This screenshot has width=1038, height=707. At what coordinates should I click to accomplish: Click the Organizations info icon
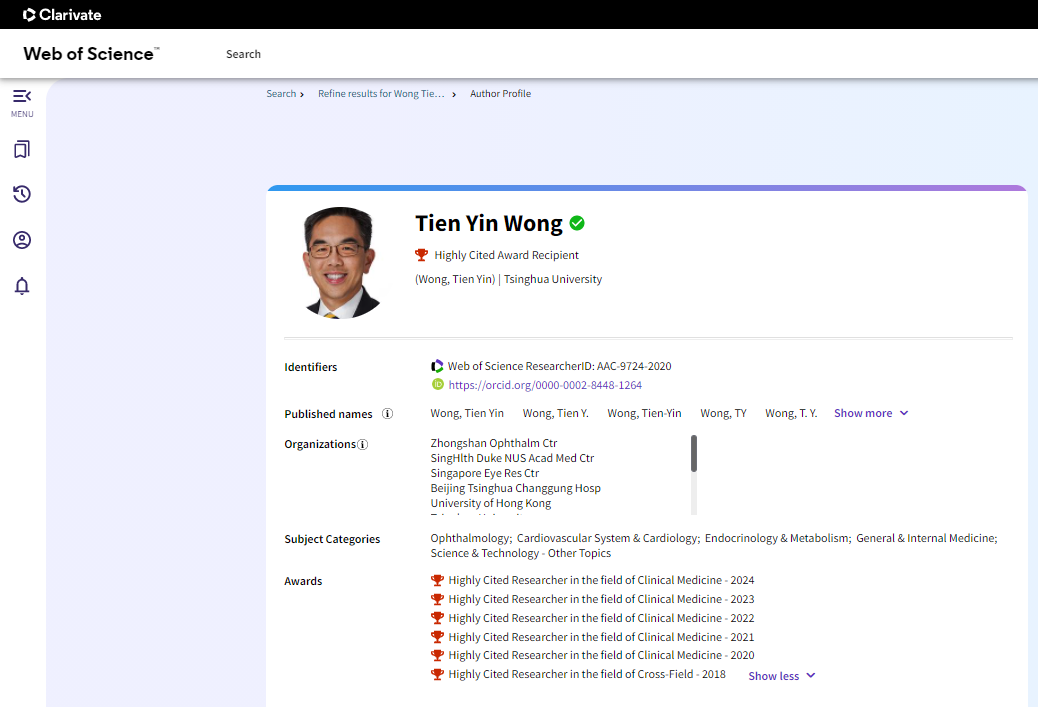coord(363,445)
